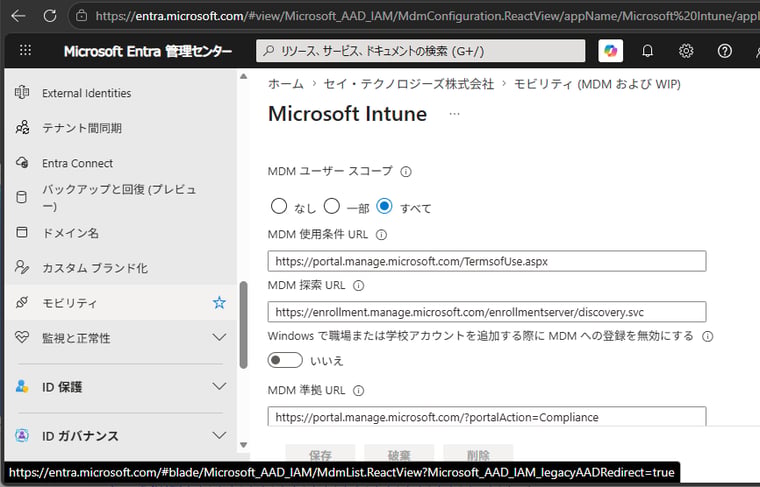Click the sidebar scrollbar thumb
The width and height of the screenshot is (760, 487).
coord(243,325)
